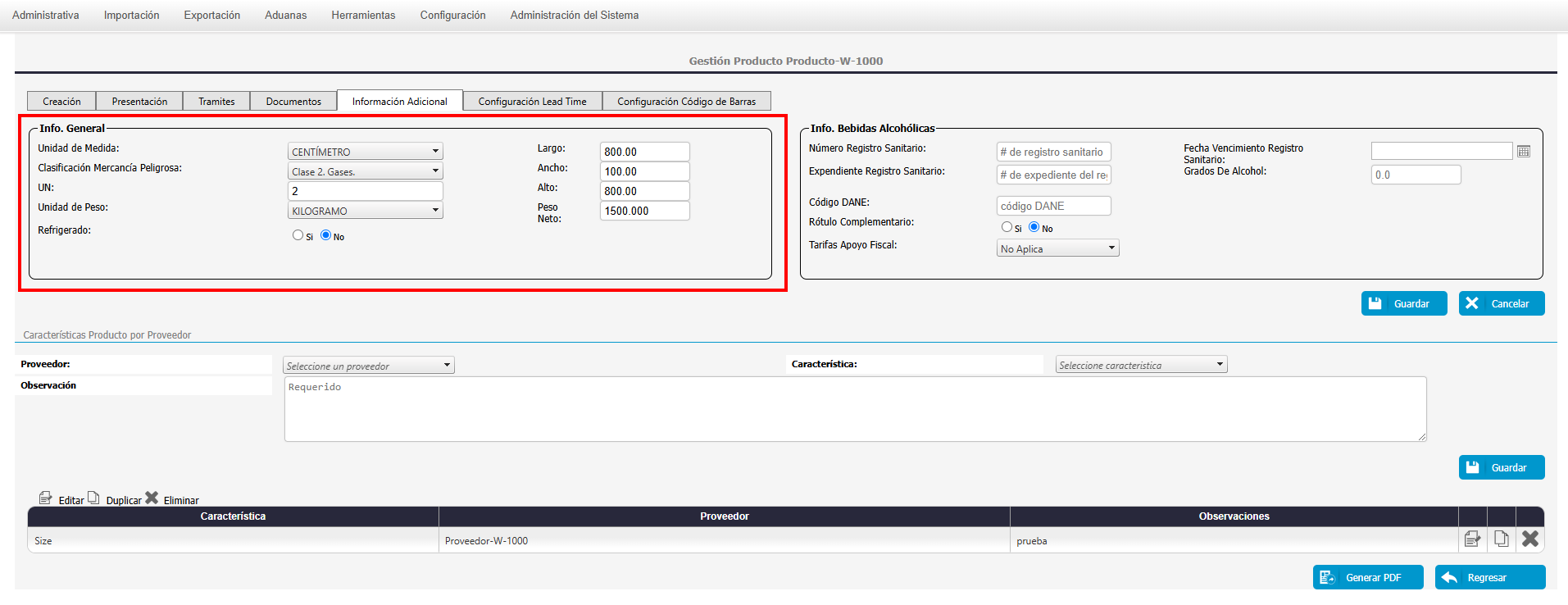Switch to the Configuración Lead Time tab
The image size is (1568, 605).
click(x=532, y=101)
